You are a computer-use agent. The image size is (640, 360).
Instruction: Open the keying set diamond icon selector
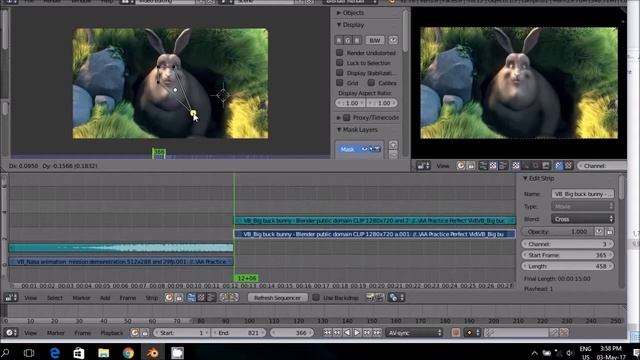coord(473,333)
